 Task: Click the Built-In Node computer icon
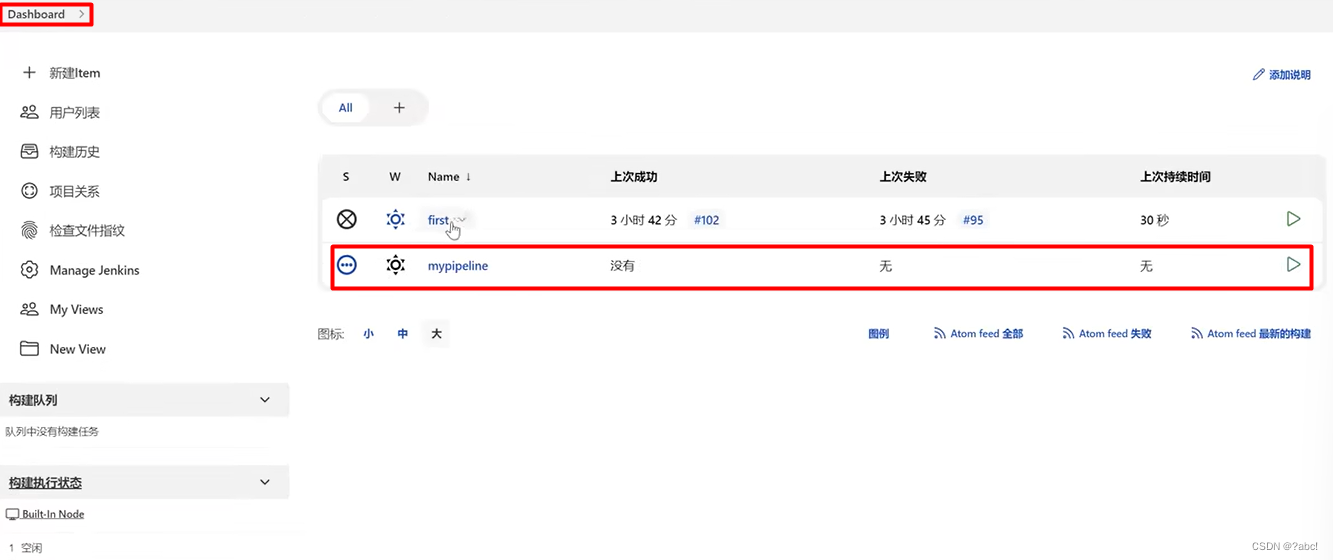12,514
